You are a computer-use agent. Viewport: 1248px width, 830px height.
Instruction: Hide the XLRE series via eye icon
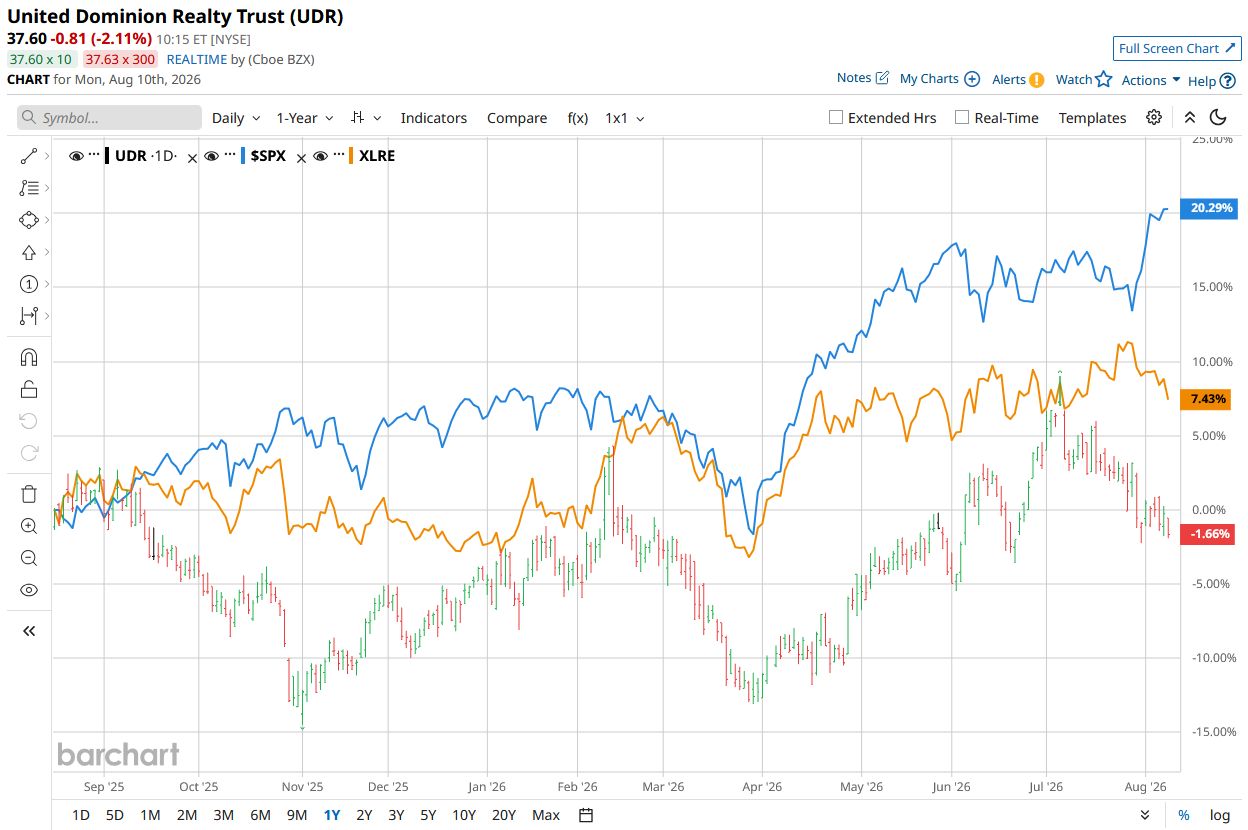[321, 156]
